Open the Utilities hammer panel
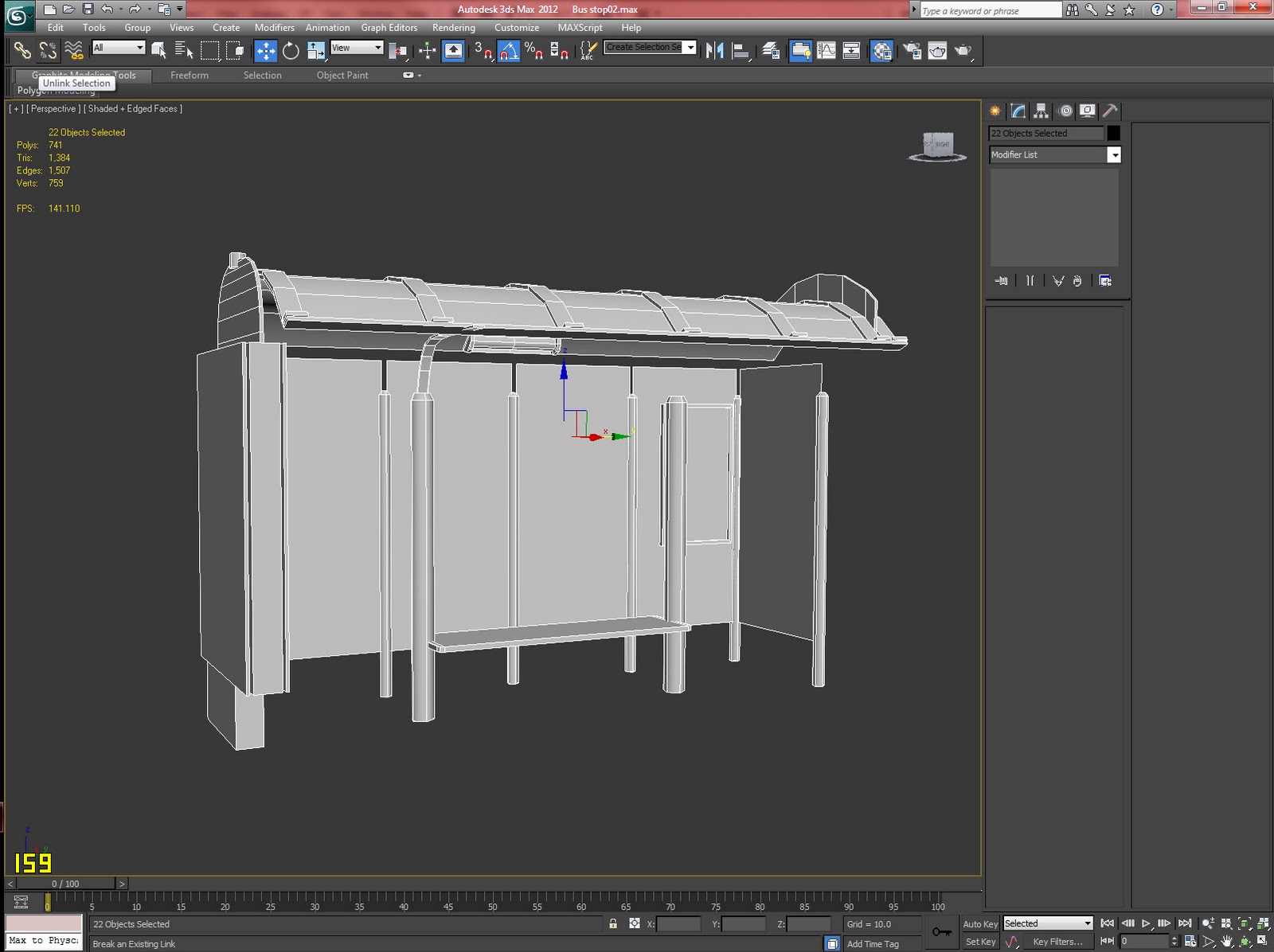Image resolution: width=1274 pixels, height=952 pixels. (1110, 111)
